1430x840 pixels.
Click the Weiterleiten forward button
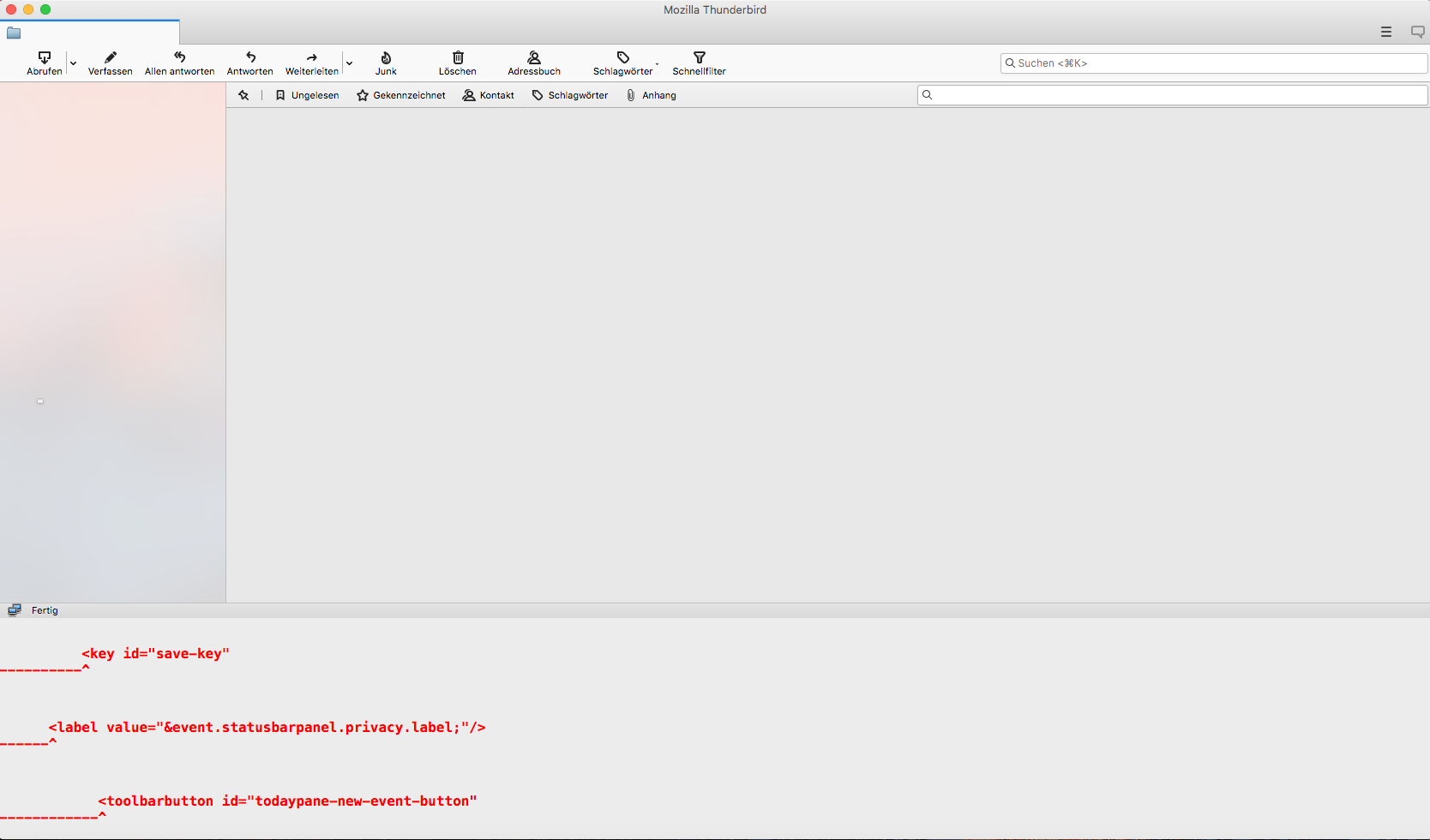(312, 63)
